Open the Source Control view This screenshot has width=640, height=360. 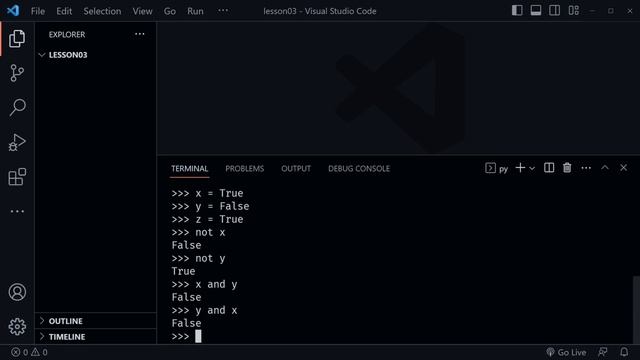(x=17, y=73)
